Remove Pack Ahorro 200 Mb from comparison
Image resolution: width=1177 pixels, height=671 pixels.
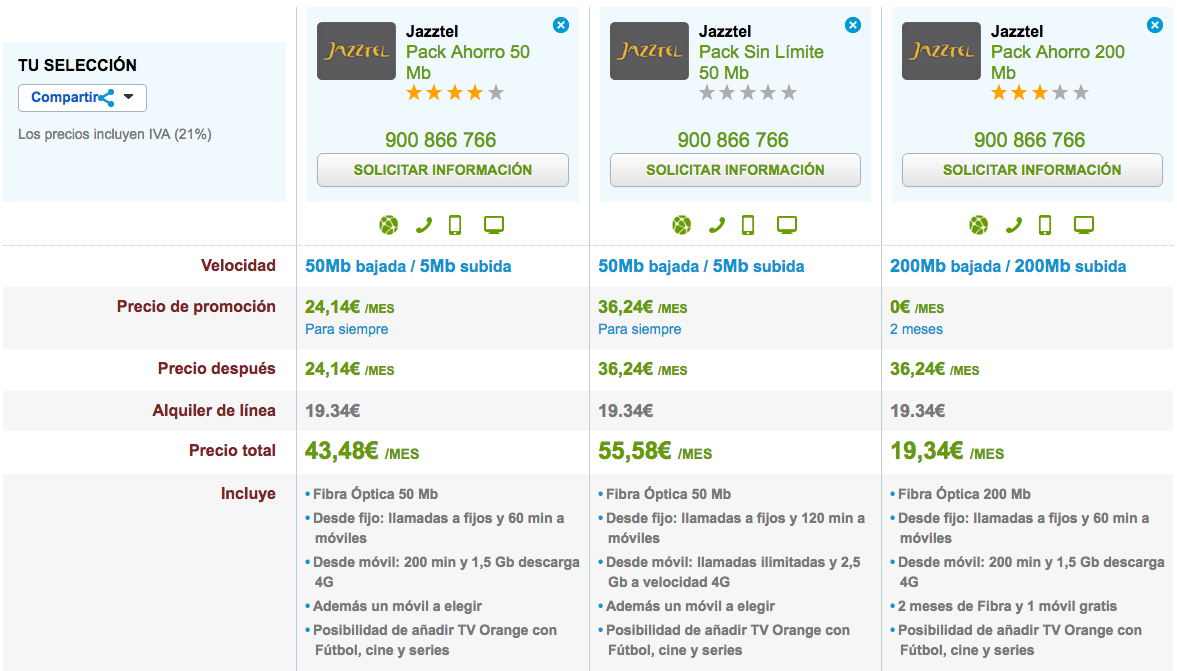[1154, 25]
